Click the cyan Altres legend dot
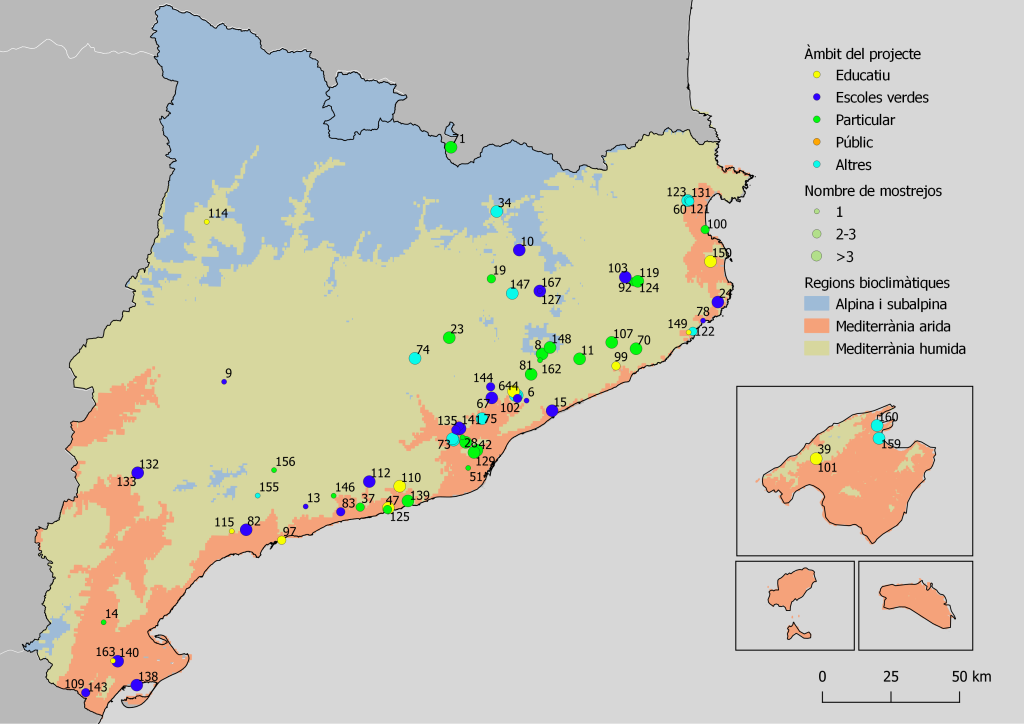This screenshot has height=724, width=1024. pos(817,165)
